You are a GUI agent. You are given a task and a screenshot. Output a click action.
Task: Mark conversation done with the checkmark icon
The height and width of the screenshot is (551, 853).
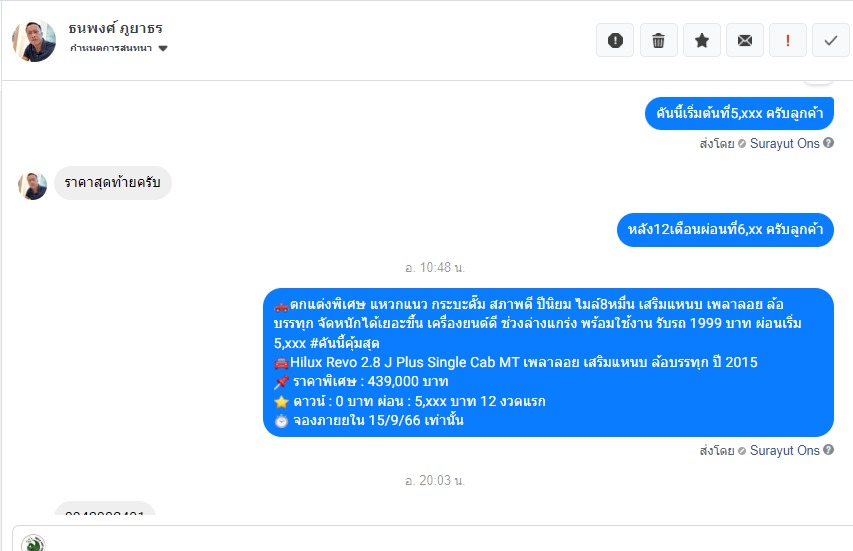coord(831,40)
